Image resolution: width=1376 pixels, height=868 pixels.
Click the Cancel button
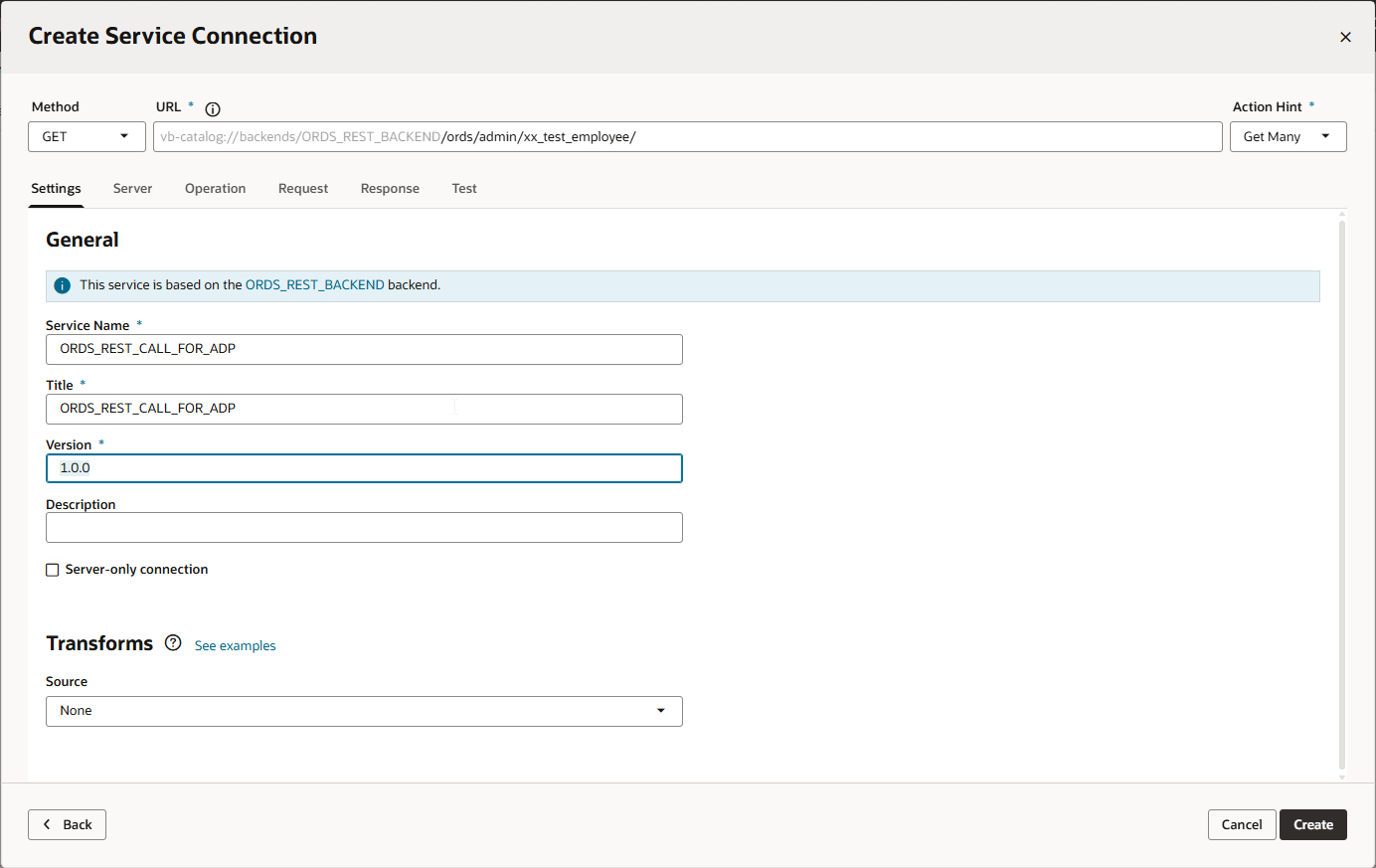click(x=1242, y=824)
